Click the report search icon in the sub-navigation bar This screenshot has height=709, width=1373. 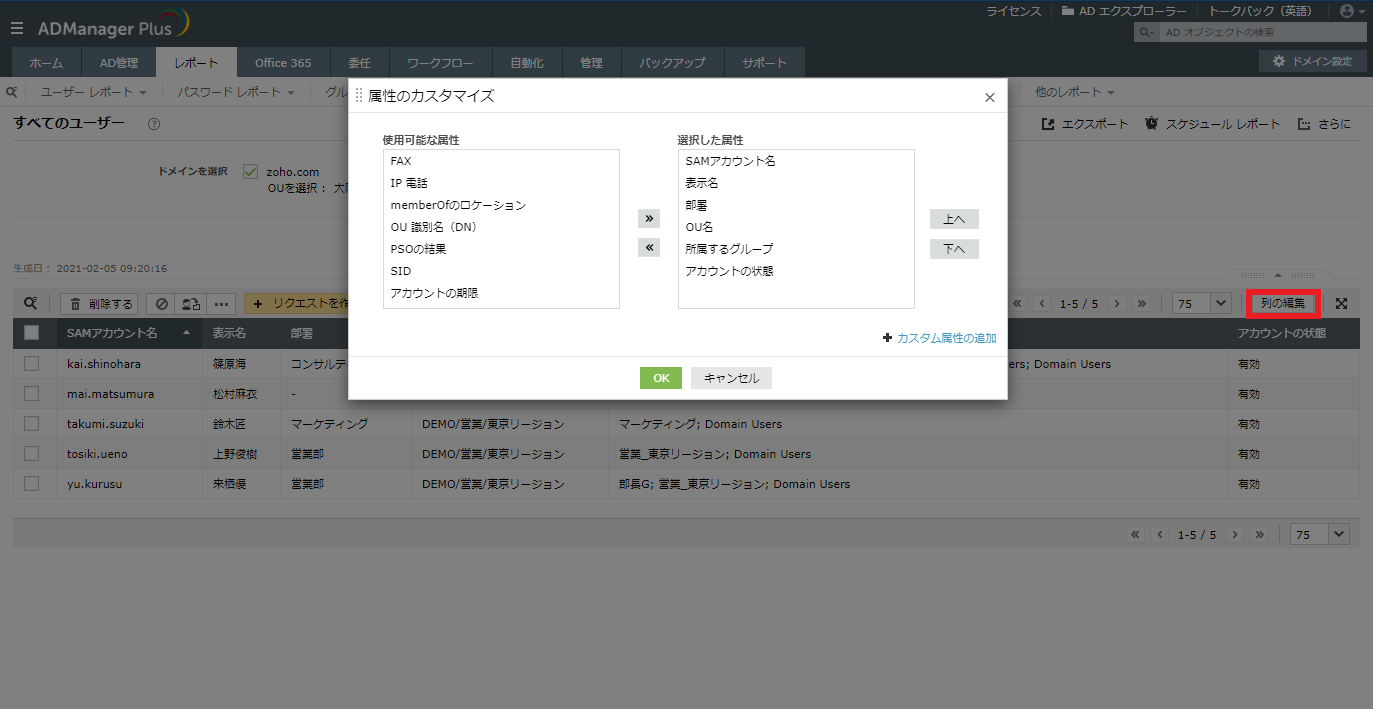[12, 92]
